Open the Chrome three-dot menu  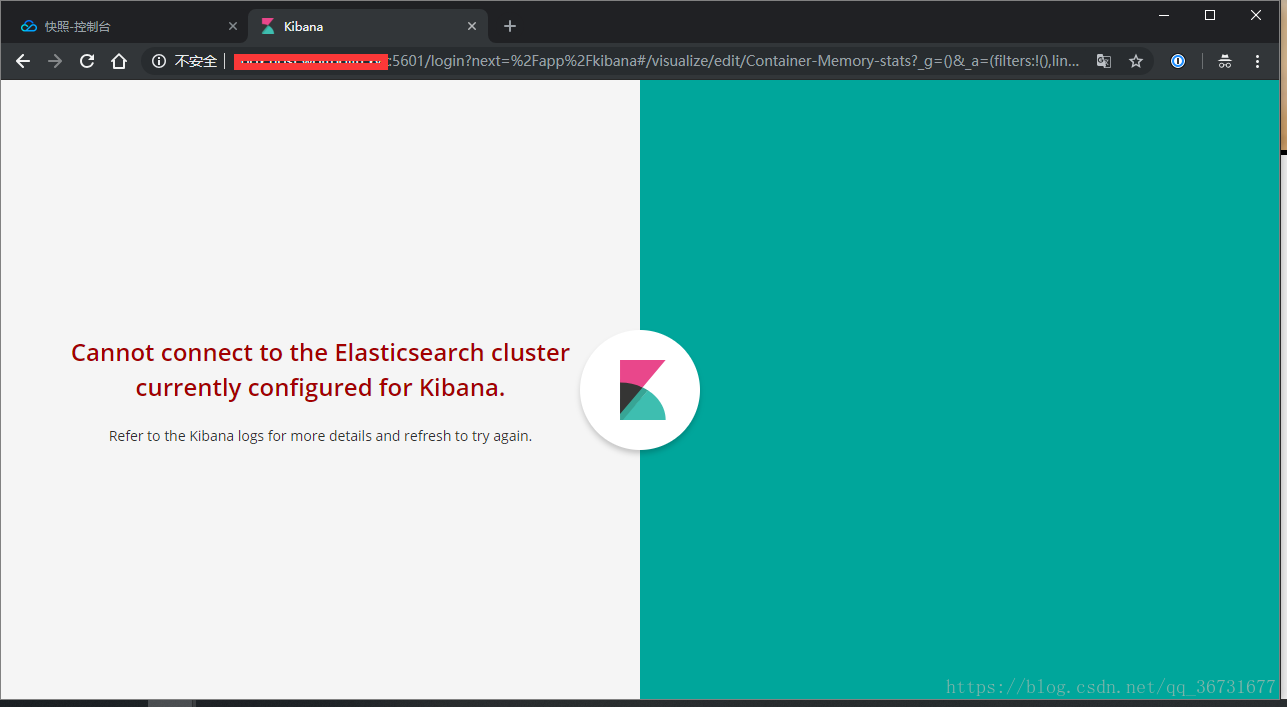[1258, 61]
